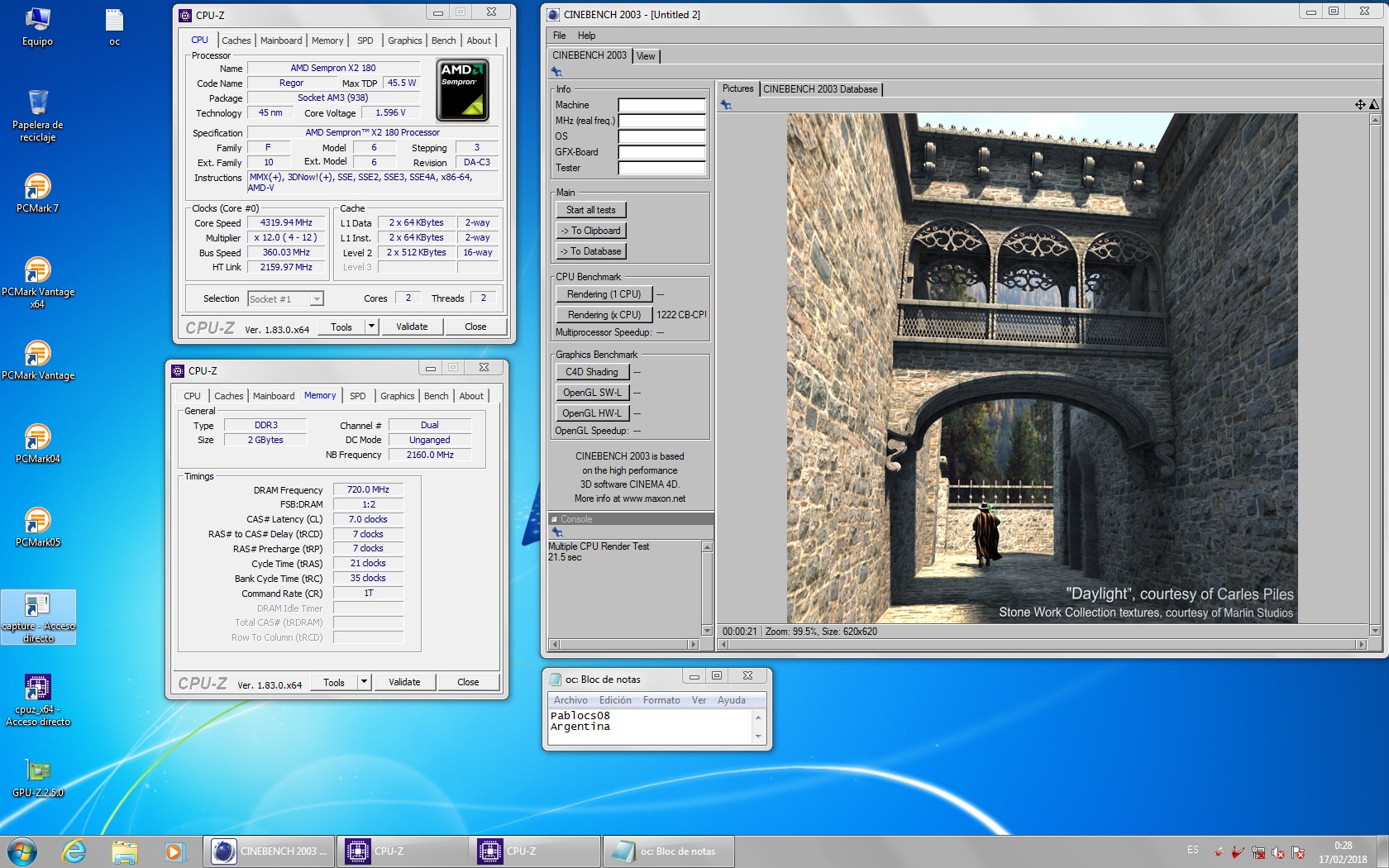
Task: Click the Notepad text area with Pablocs08
Action: [650, 727]
